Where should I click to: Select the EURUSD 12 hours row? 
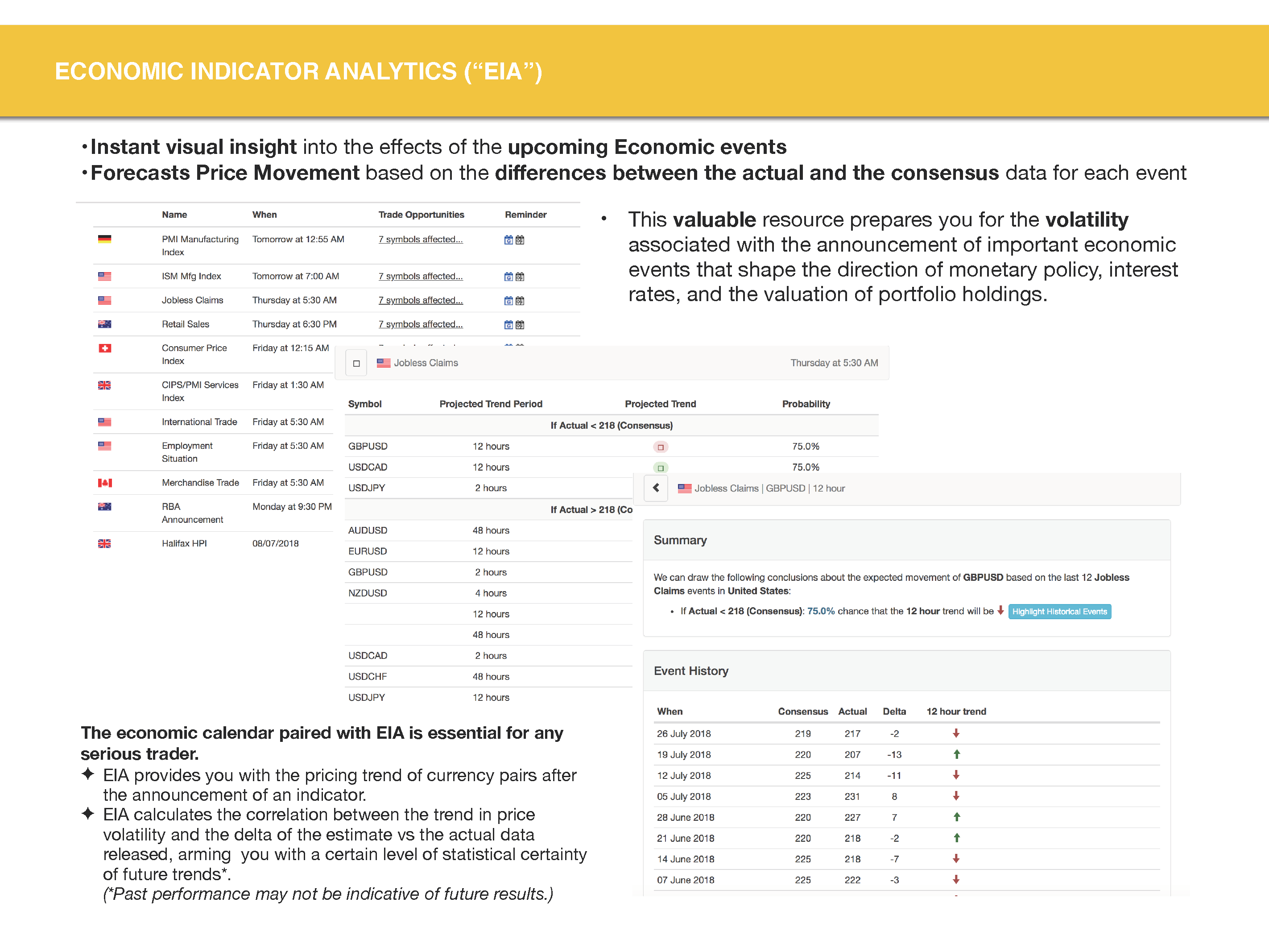pos(489,551)
